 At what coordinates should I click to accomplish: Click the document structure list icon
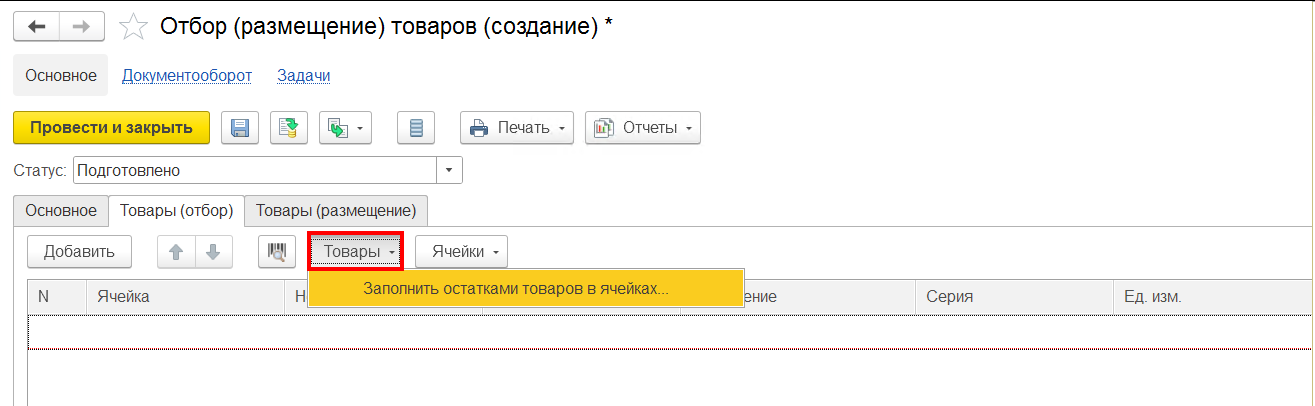(417, 128)
